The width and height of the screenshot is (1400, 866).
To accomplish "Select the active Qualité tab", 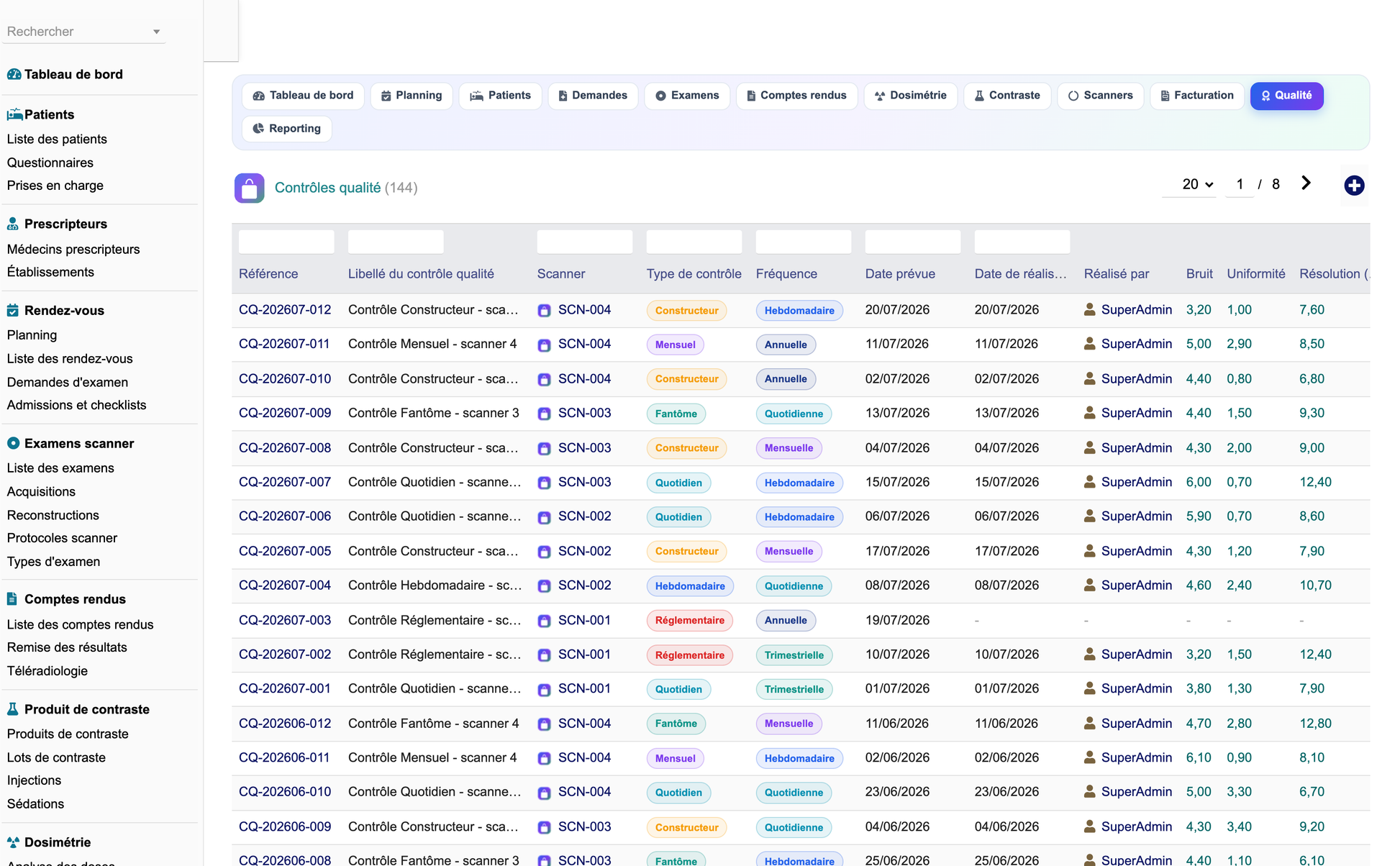I will (1286, 96).
